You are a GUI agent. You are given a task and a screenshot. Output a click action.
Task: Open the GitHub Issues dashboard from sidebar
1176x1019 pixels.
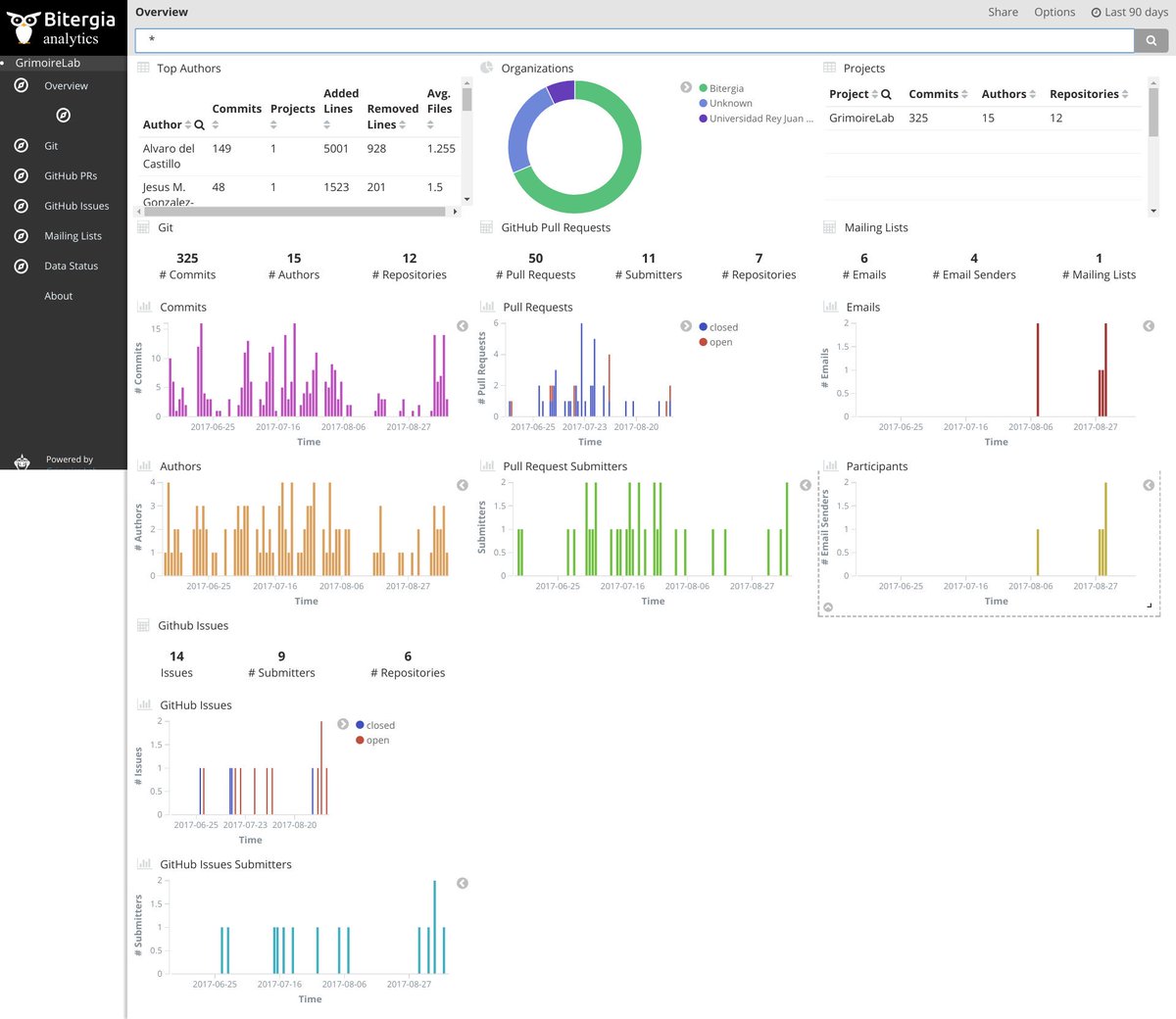point(76,207)
